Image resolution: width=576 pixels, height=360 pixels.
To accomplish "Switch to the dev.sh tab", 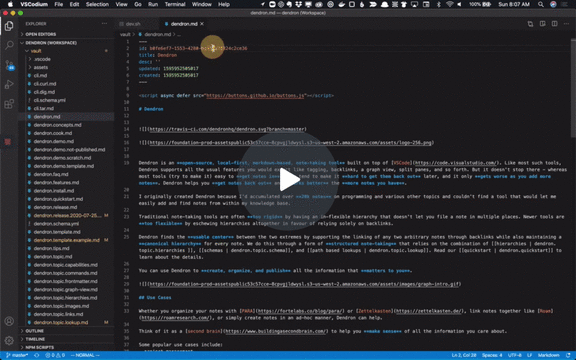I will tap(133, 24).
